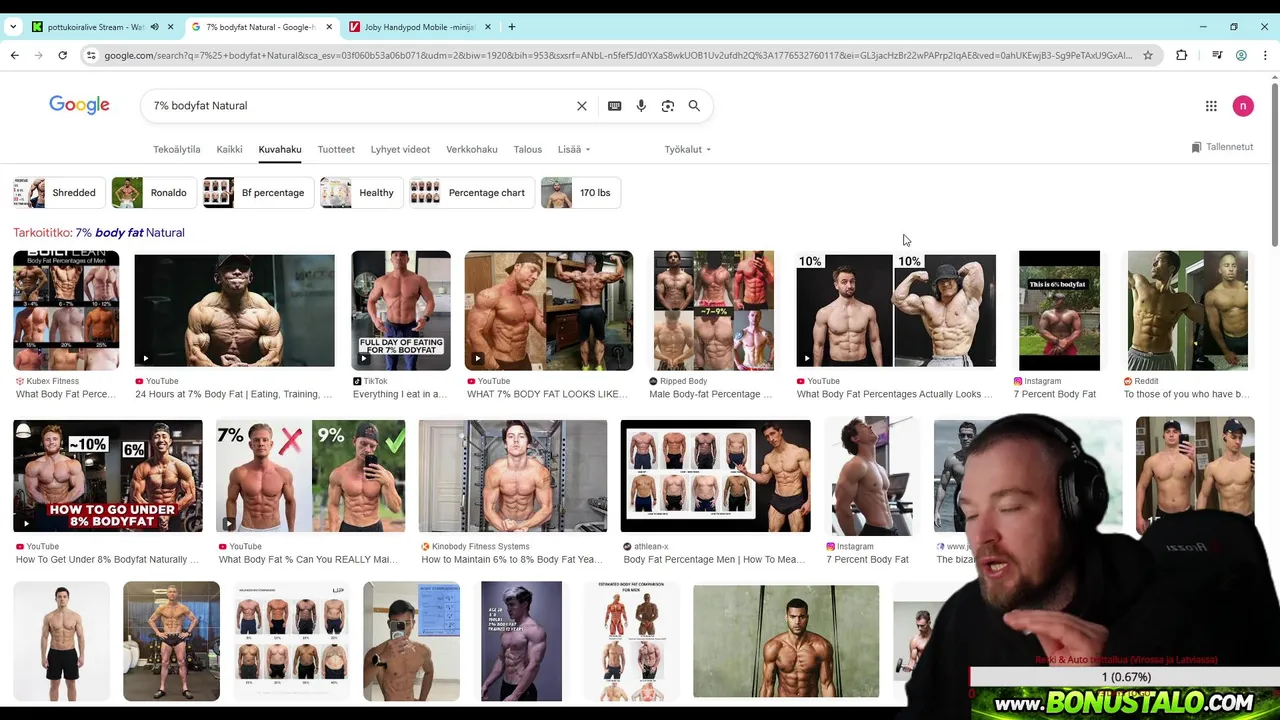Viewport: 1280px width, 720px height.
Task: Open the Kubex Fitness body fat chart image
Action: pos(66,310)
